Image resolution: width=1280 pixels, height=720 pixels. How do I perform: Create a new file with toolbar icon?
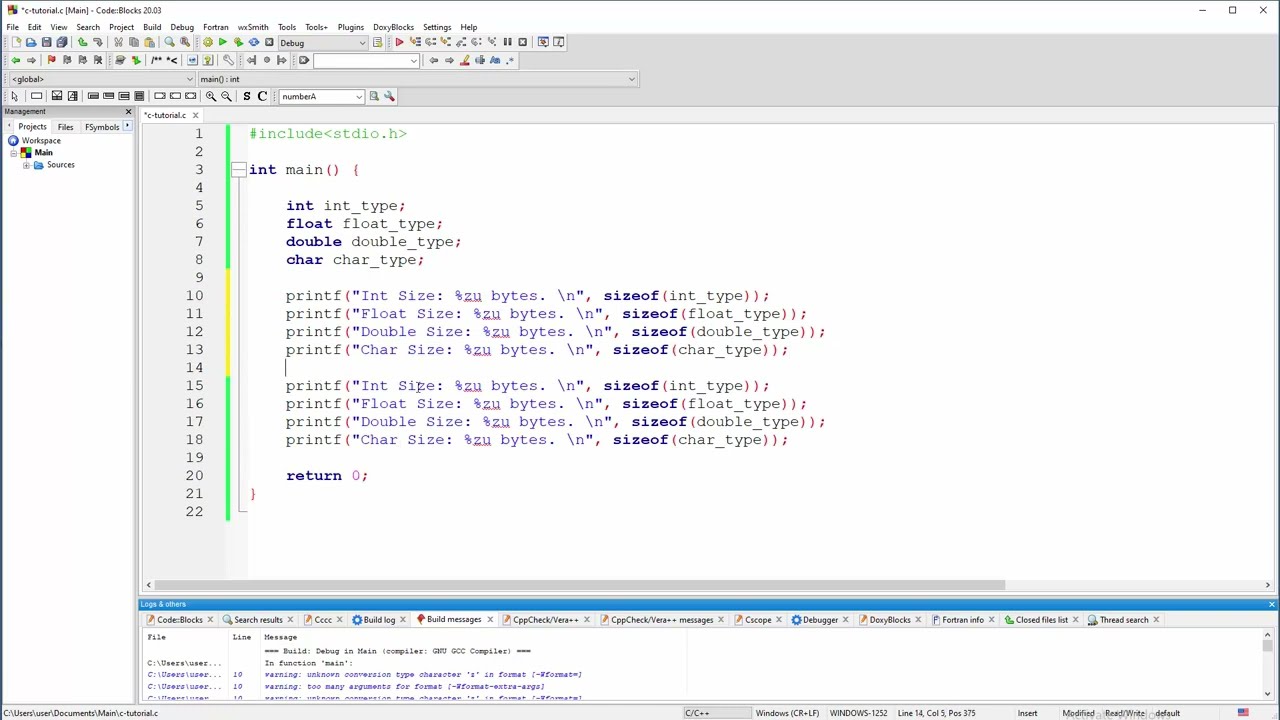(16, 42)
